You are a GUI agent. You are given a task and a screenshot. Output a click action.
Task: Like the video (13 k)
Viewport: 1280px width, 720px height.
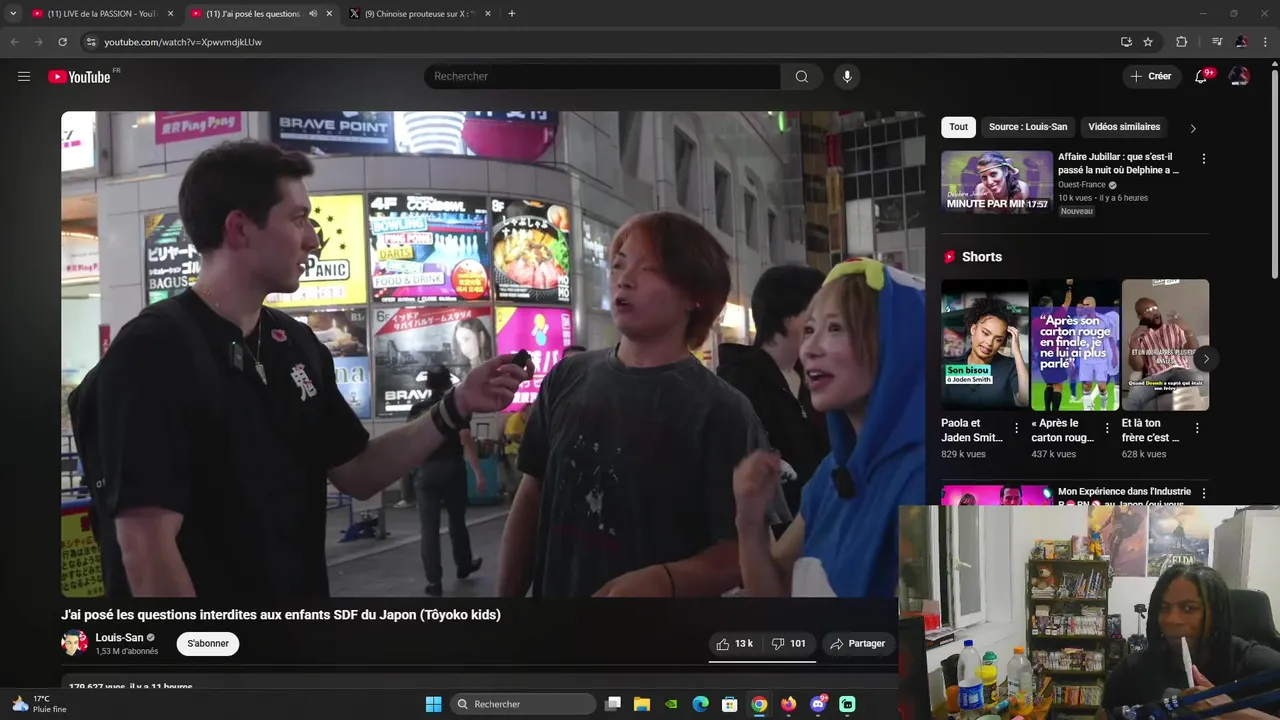tap(735, 643)
